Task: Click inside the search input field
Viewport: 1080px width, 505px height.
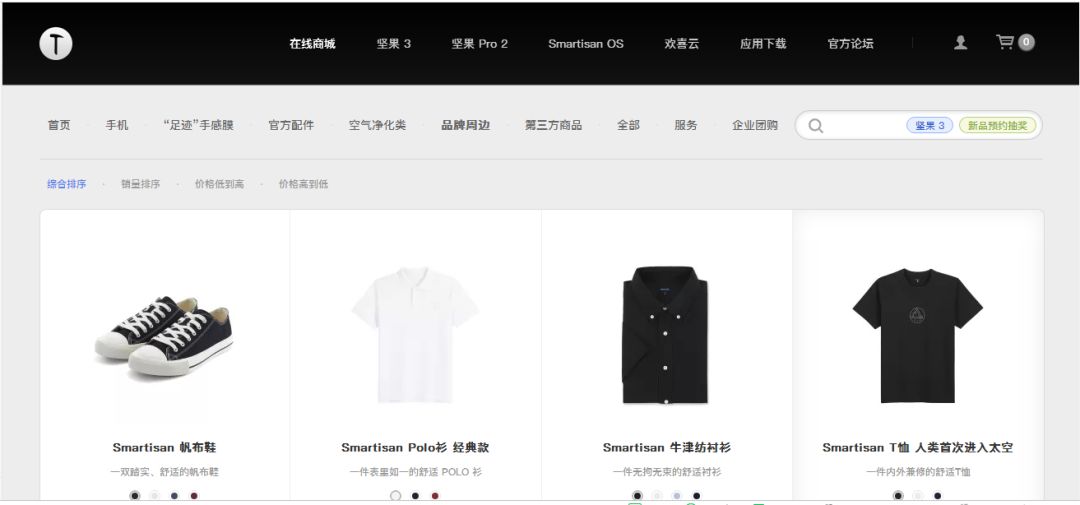Action: pyautogui.click(x=864, y=125)
